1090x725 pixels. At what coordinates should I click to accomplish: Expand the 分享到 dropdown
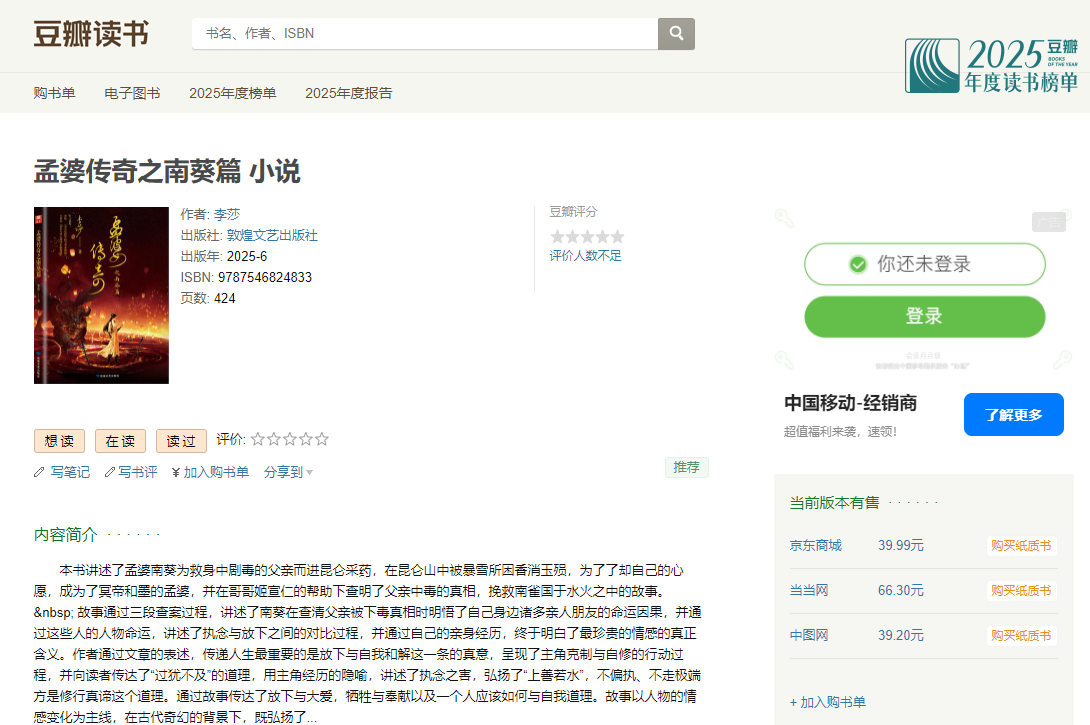coord(288,472)
